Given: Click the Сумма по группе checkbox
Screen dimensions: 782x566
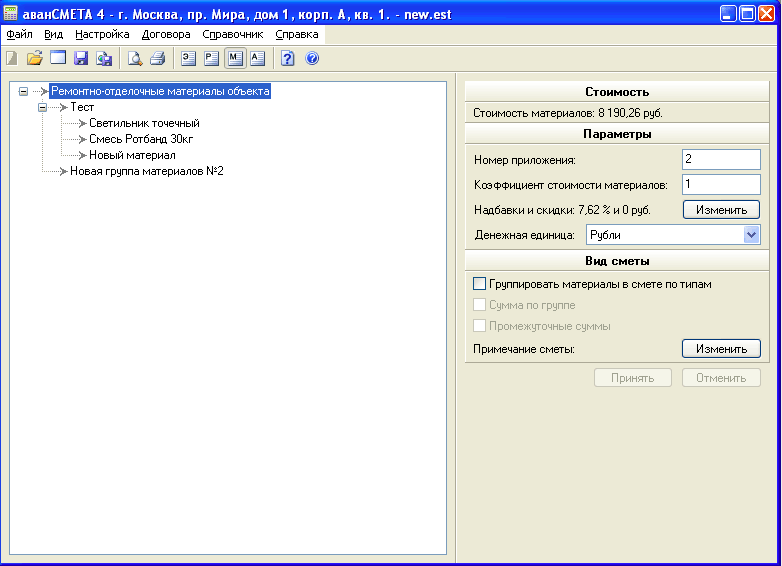Looking at the screenshot, I should [x=479, y=305].
